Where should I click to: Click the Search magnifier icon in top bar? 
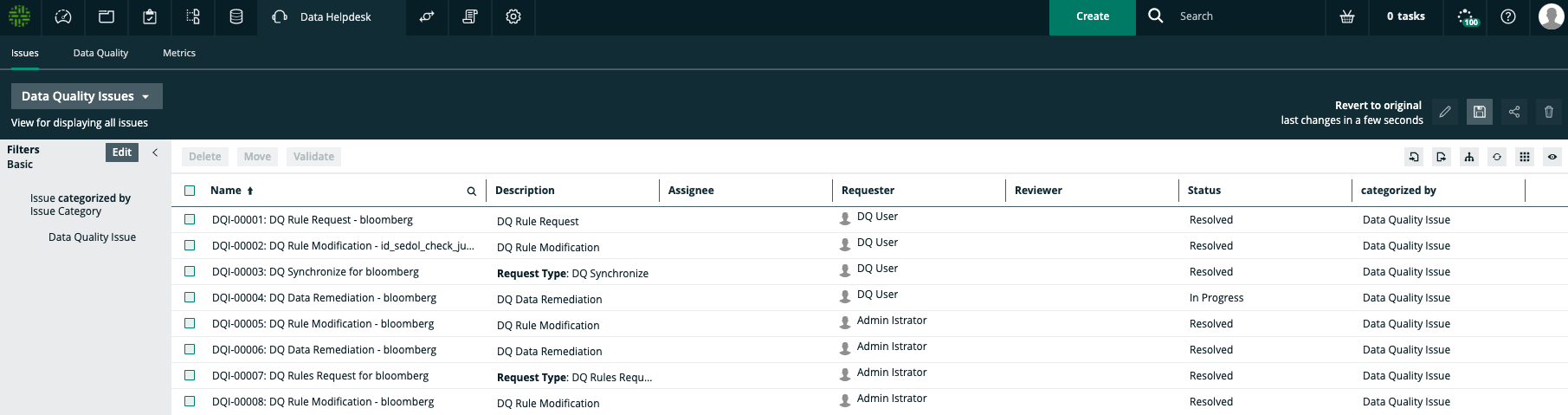1156,16
